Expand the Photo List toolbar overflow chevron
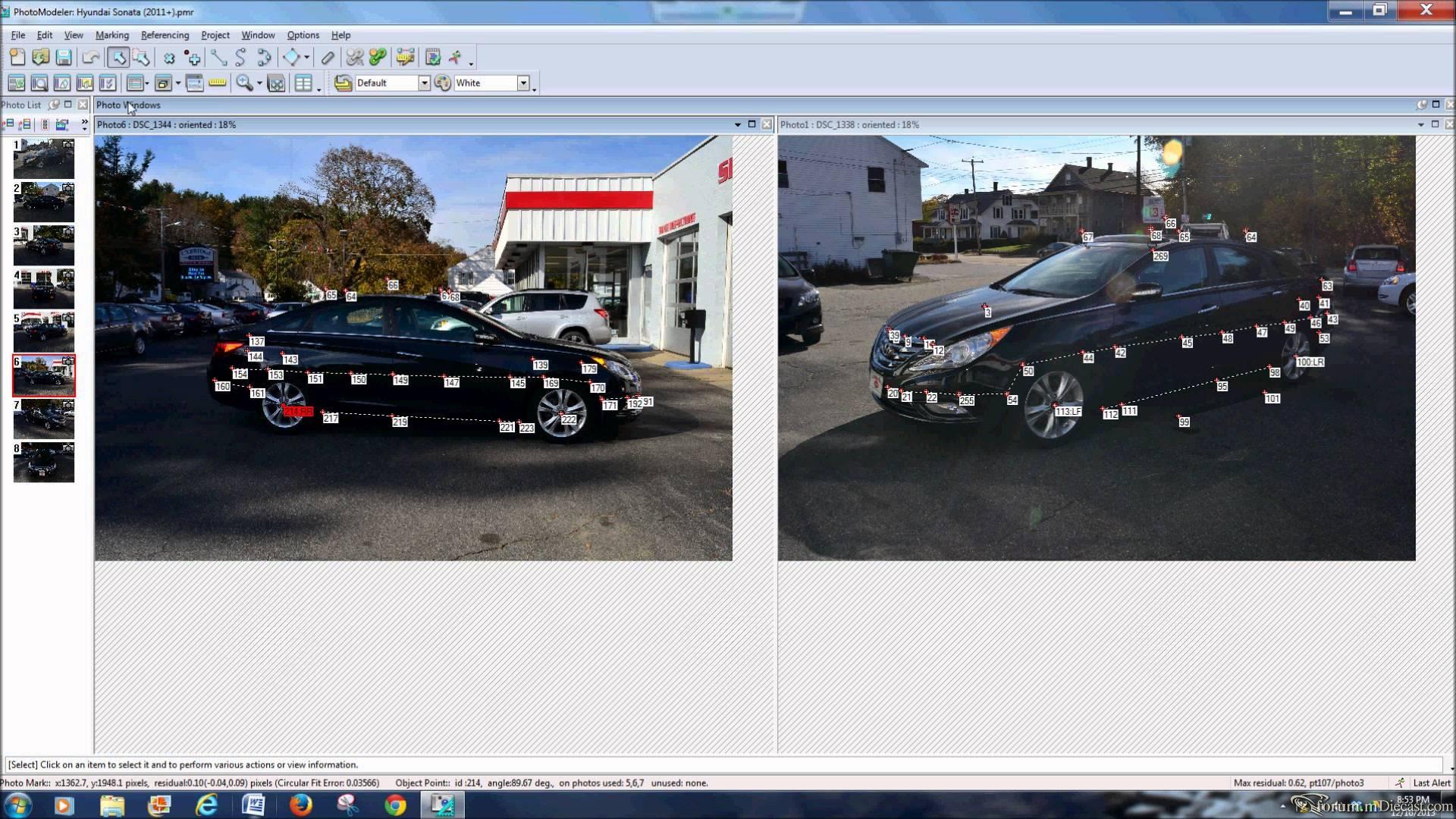Image resolution: width=1456 pixels, height=819 pixels. click(84, 124)
